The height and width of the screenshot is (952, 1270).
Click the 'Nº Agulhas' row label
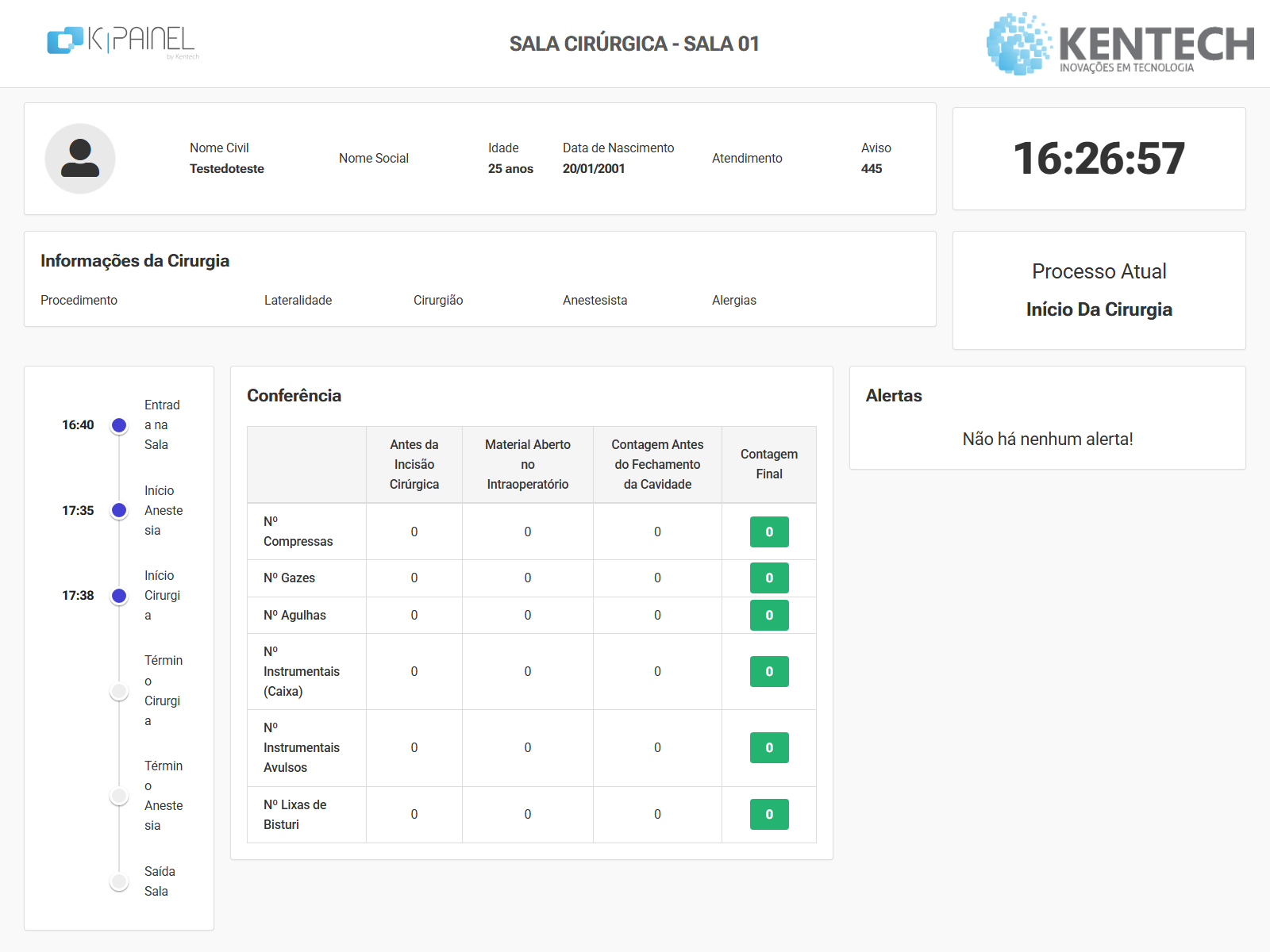[294, 615]
